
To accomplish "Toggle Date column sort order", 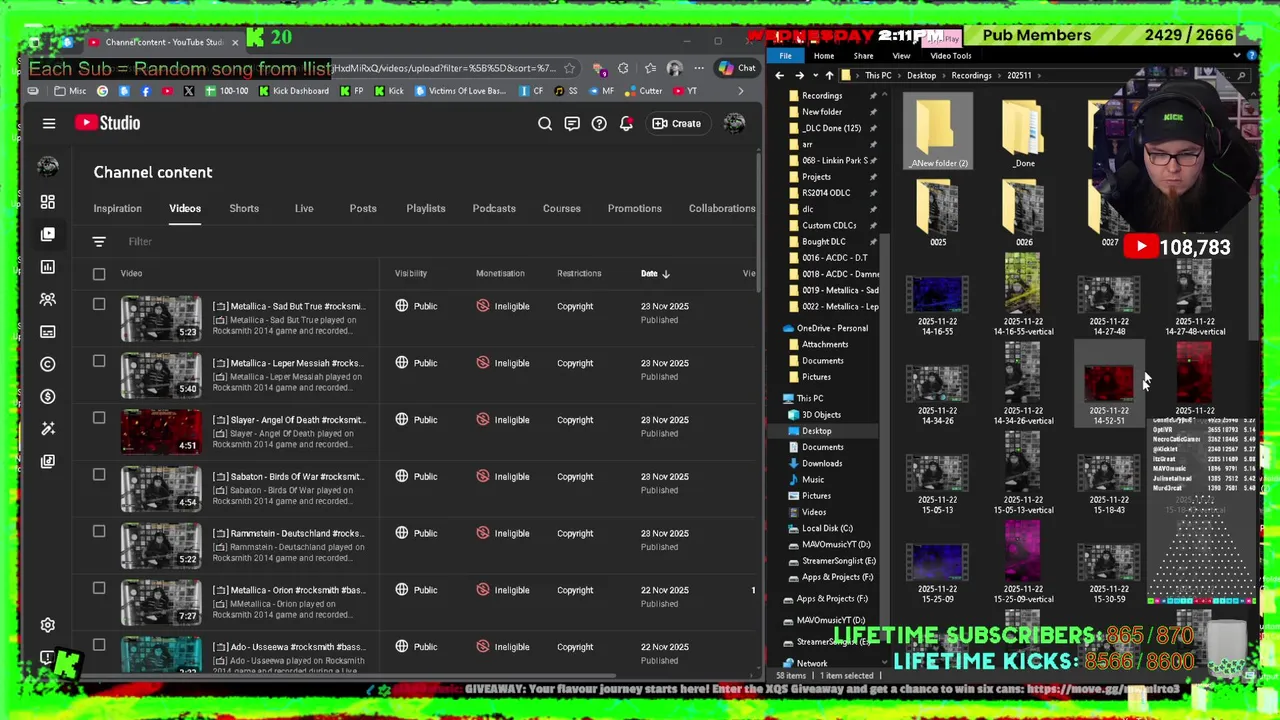I will coord(655,273).
